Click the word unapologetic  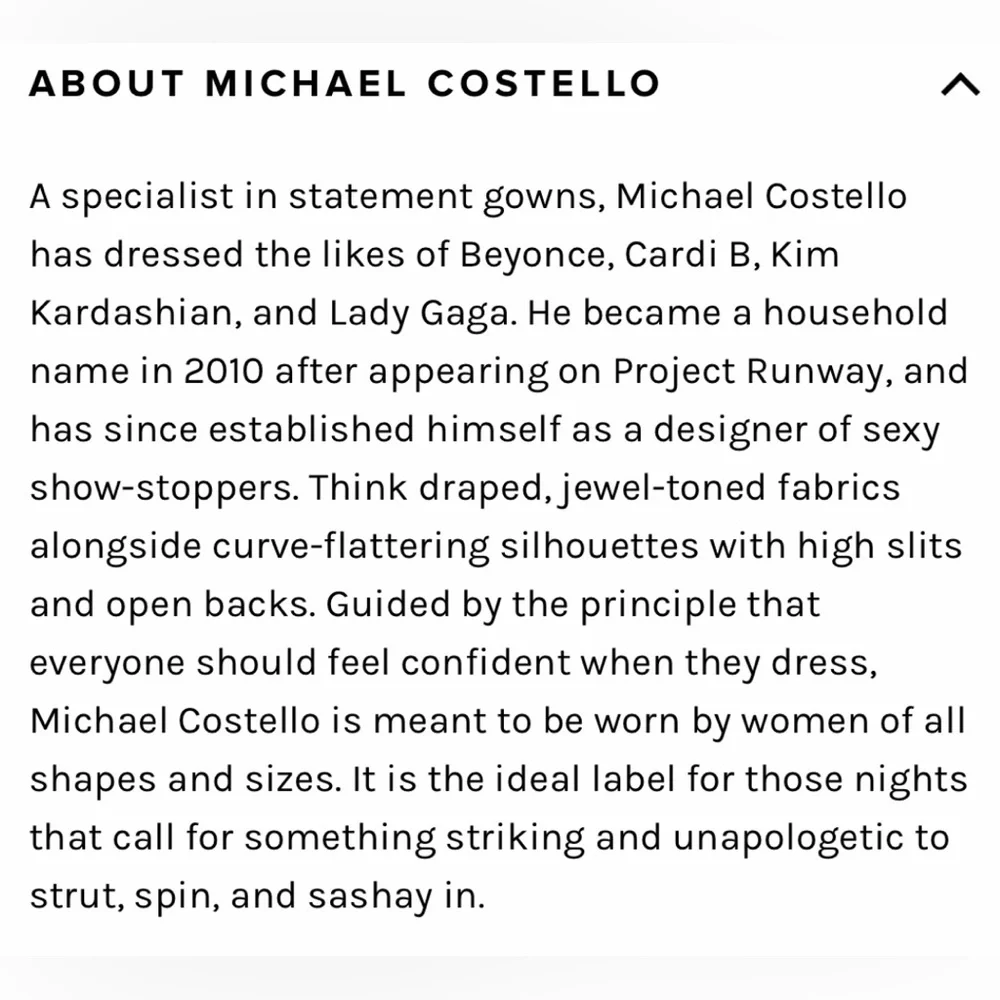(x=772, y=837)
